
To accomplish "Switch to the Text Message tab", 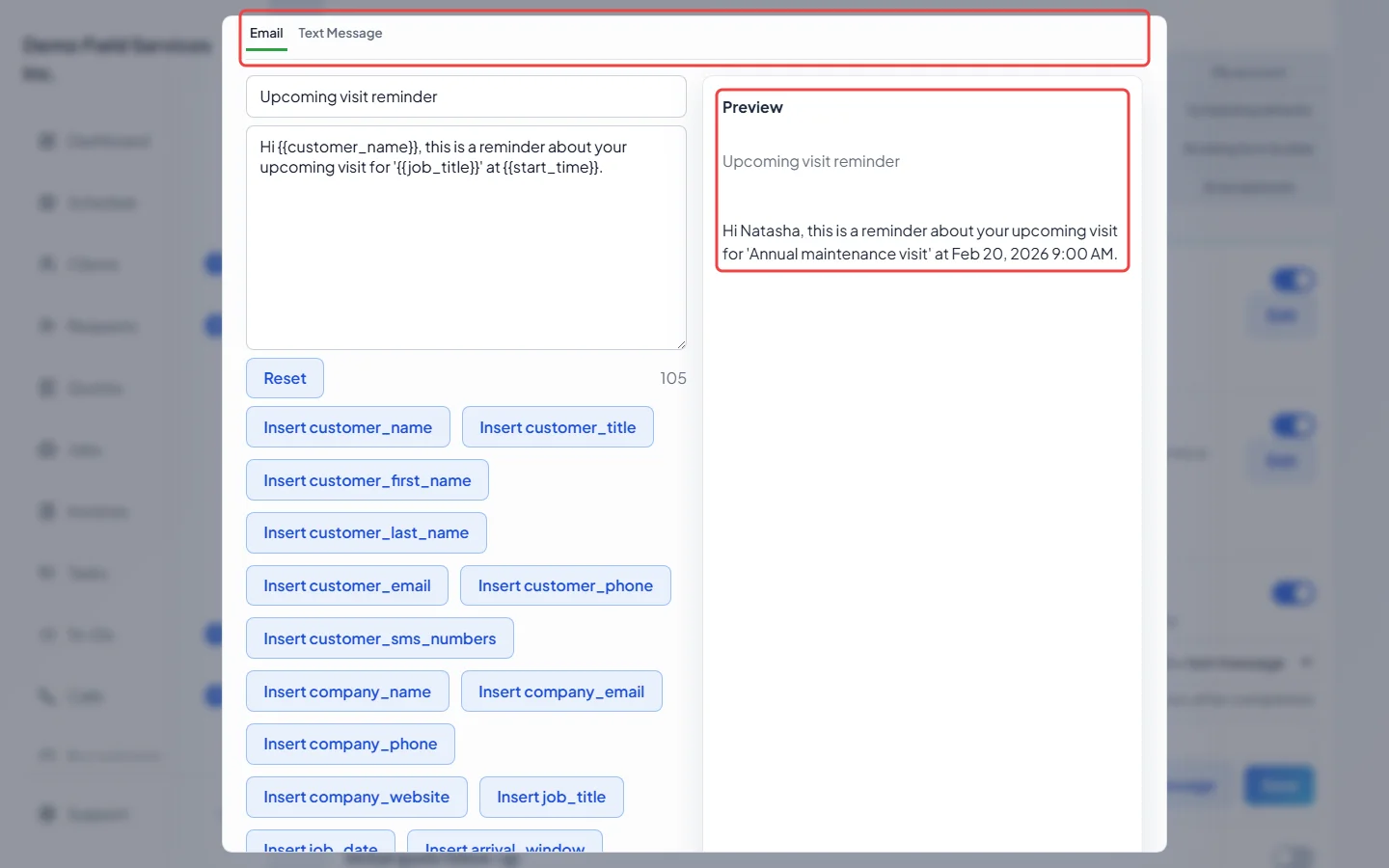I will coord(340,34).
